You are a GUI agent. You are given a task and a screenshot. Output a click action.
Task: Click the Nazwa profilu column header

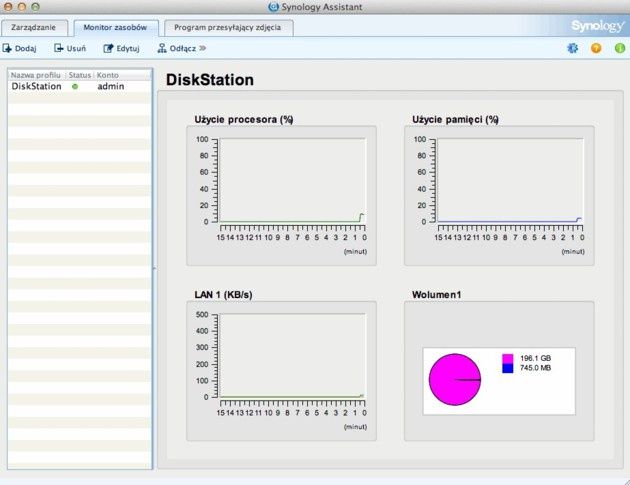(x=36, y=75)
